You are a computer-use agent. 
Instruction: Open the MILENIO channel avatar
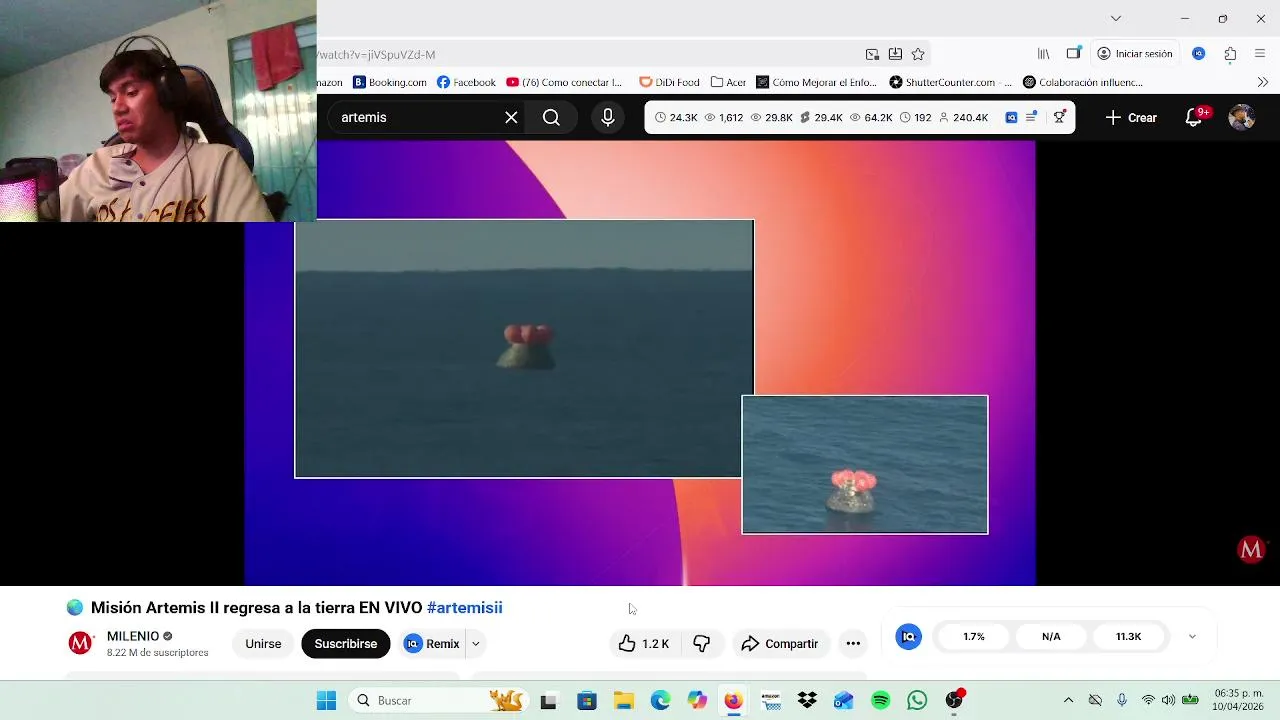tap(80, 643)
